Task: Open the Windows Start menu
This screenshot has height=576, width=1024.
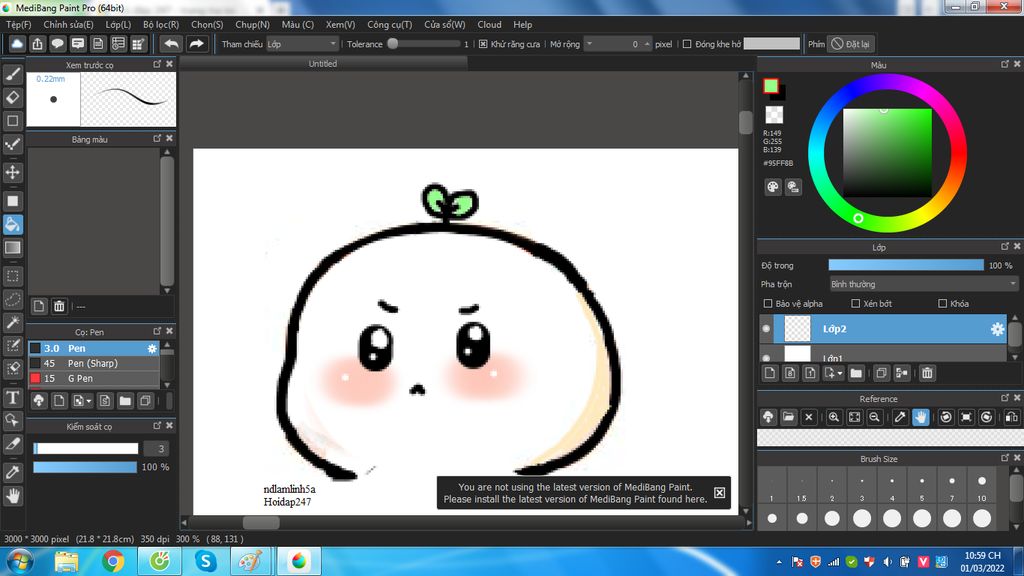Action: [19, 562]
